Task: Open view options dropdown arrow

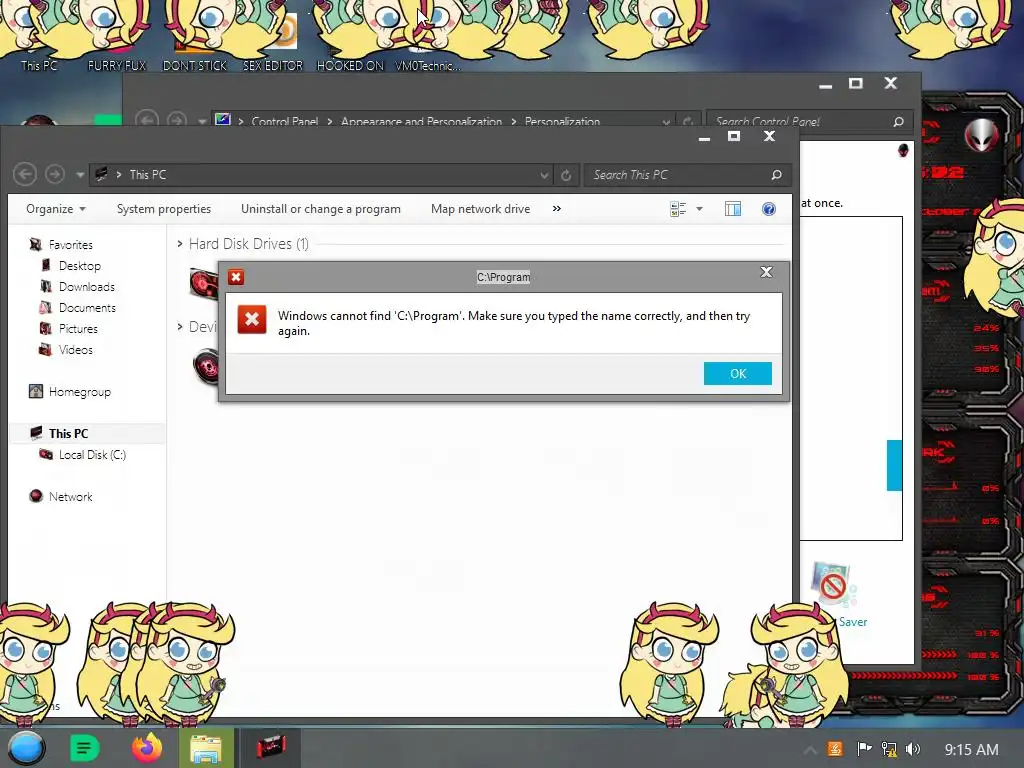Action: (x=699, y=209)
